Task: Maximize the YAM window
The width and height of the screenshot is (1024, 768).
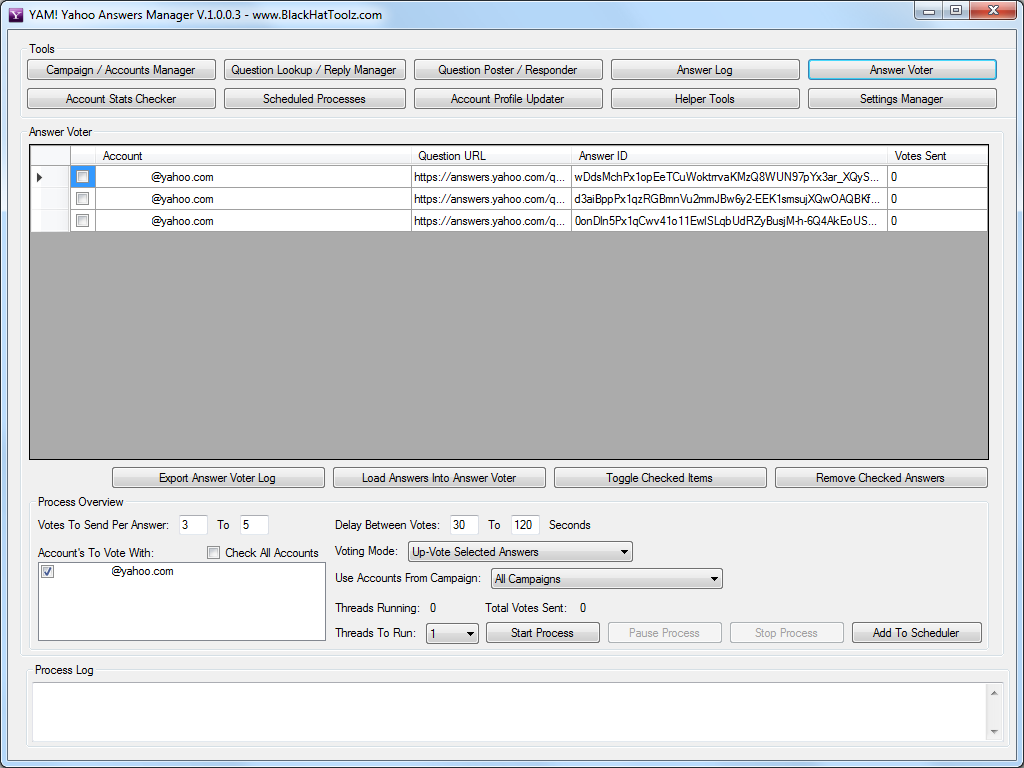Action: (956, 10)
